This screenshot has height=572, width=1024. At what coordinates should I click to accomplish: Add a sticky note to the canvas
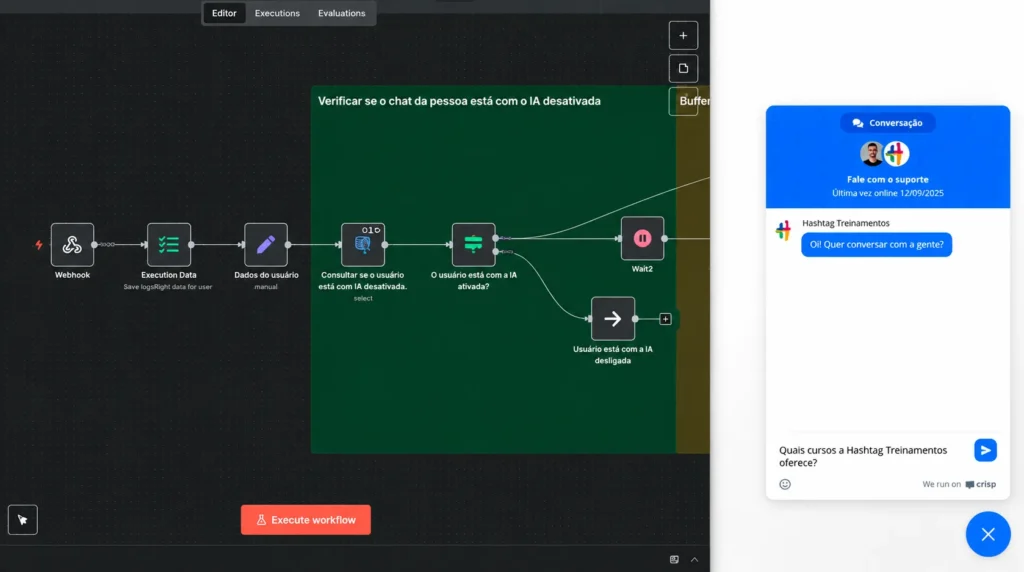point(683,68)
